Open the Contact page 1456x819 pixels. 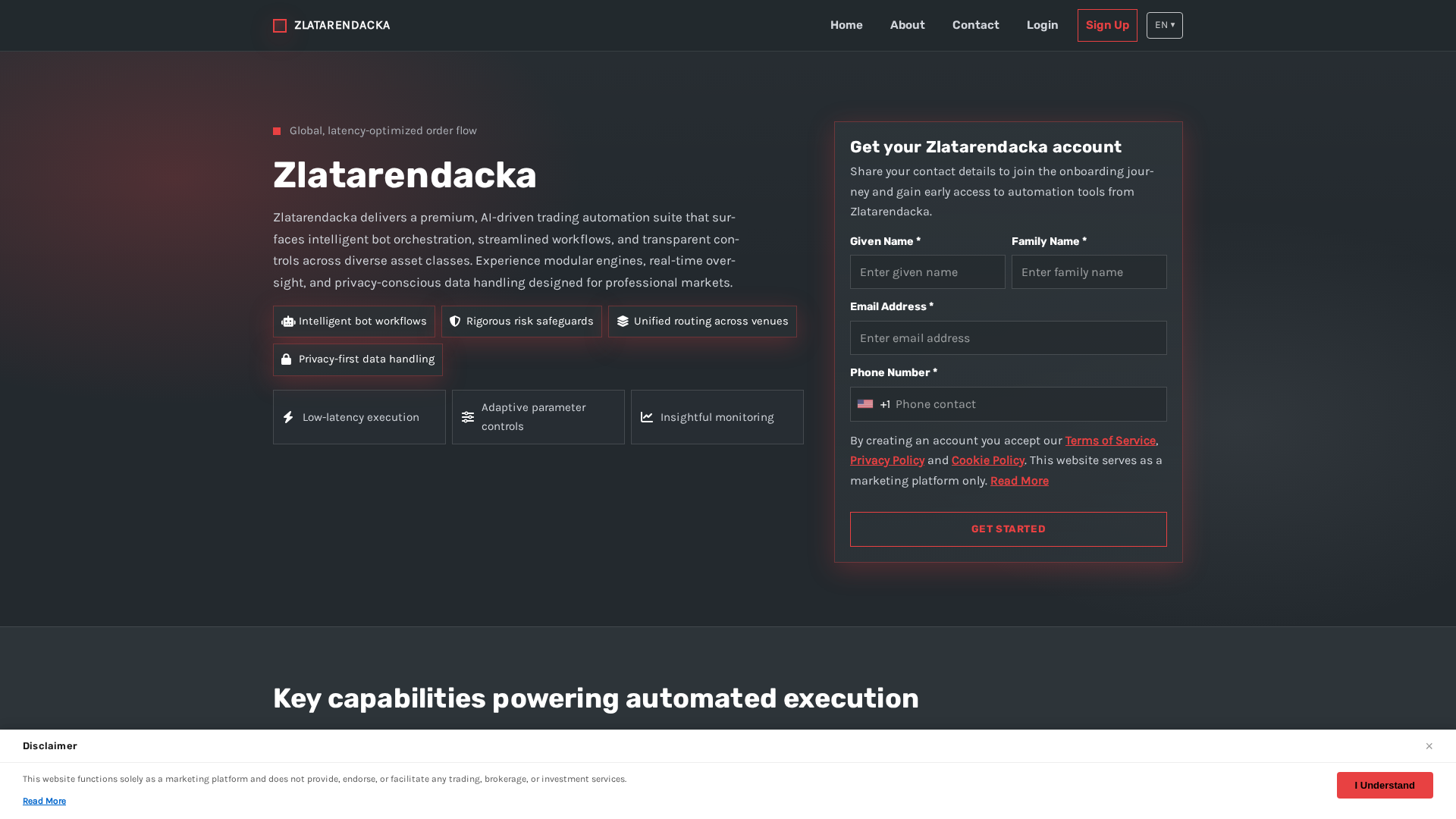pyautogui.click(x=976, y=25)
